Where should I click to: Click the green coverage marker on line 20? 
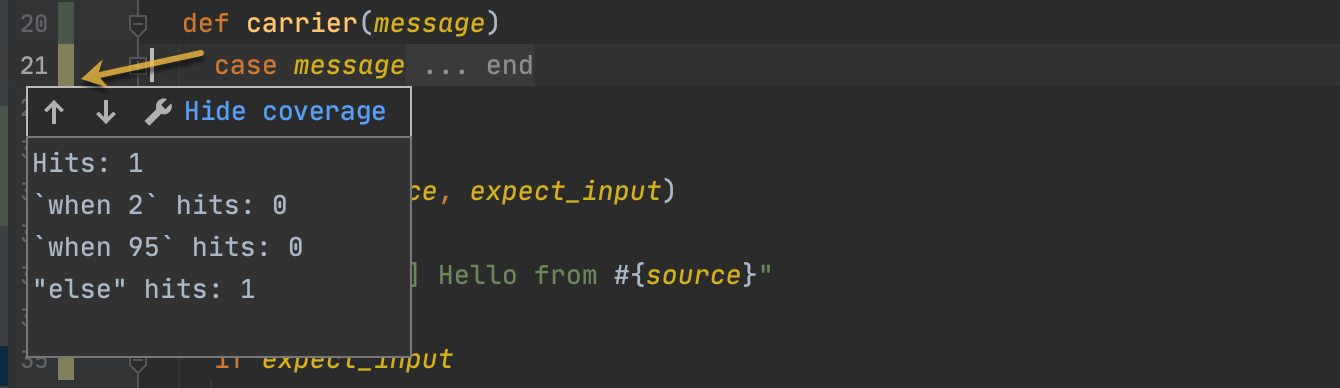pyautogui.click(x=67, y=22)
